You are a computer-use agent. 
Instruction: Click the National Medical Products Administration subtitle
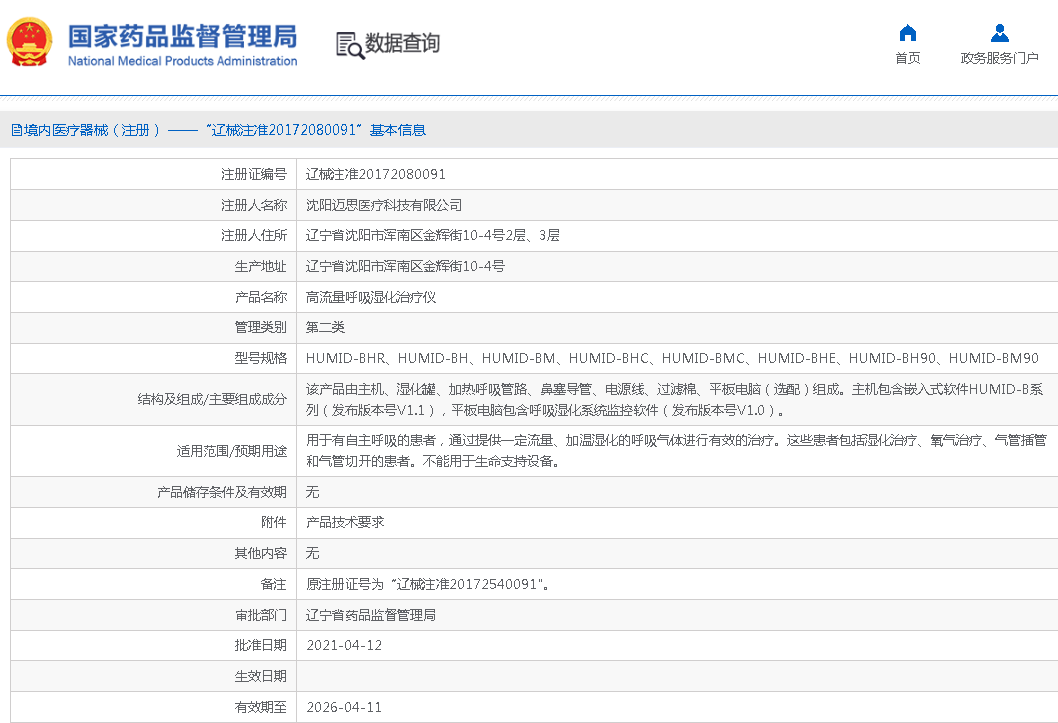[x=182, y=61]
